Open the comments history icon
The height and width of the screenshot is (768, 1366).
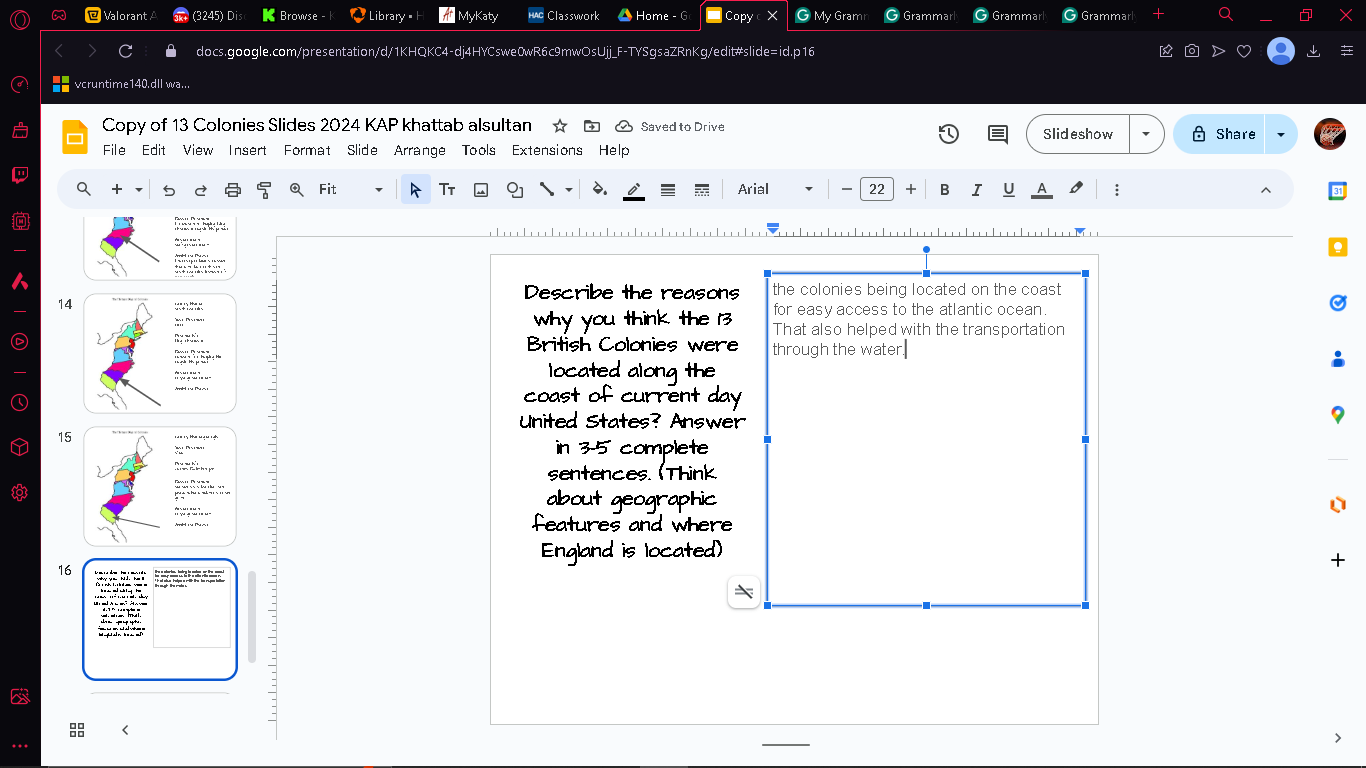(997, 134)
